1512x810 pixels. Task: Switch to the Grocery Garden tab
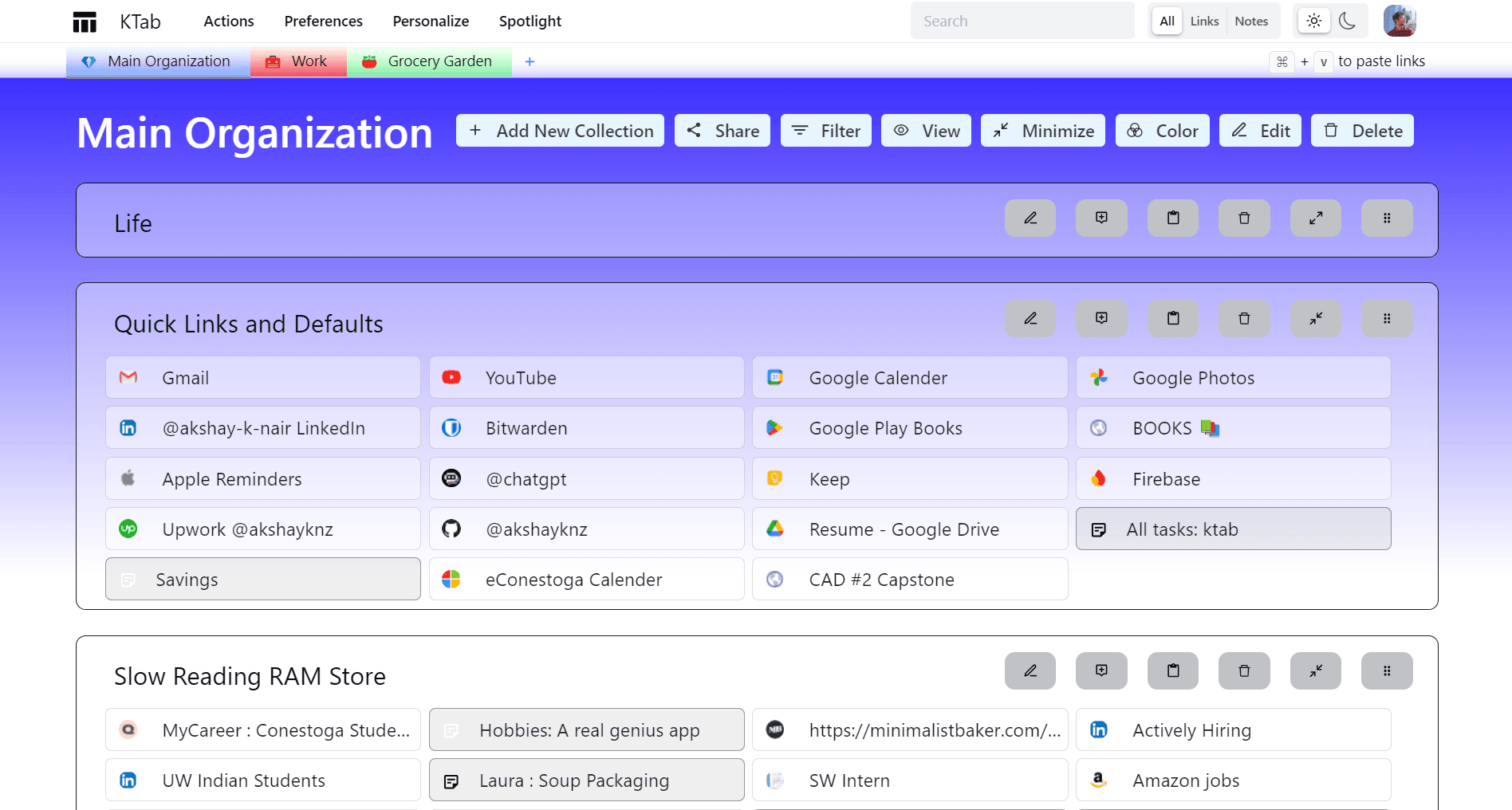point(429,61)
